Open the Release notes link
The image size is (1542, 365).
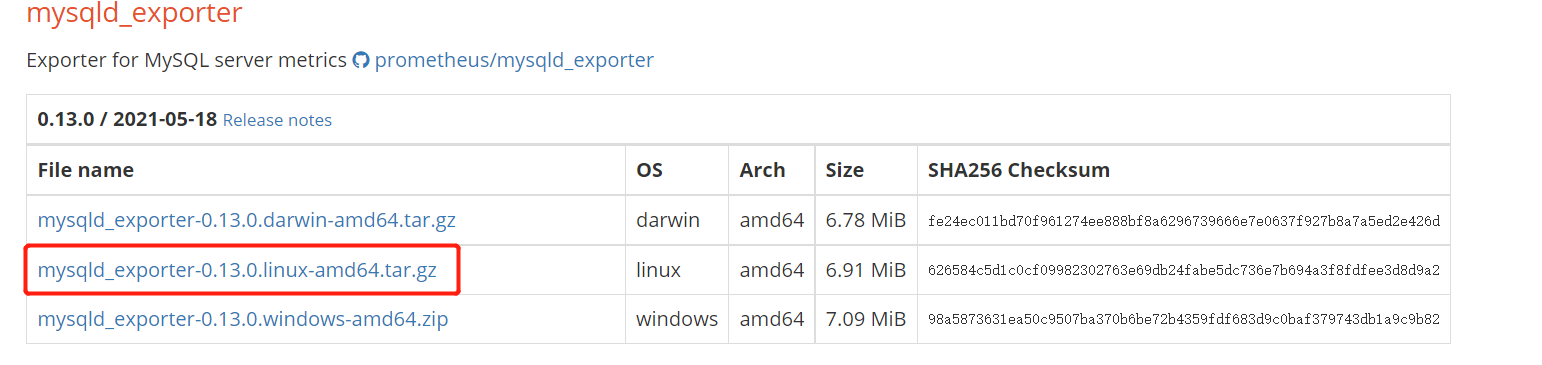[x=277, y=120]
